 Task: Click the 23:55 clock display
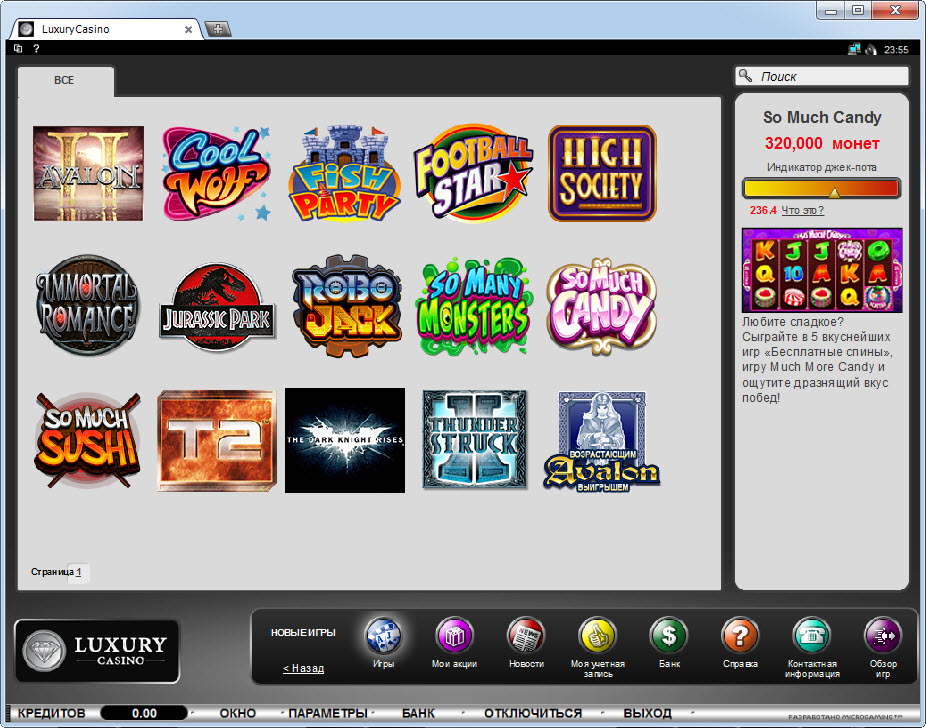896,50
